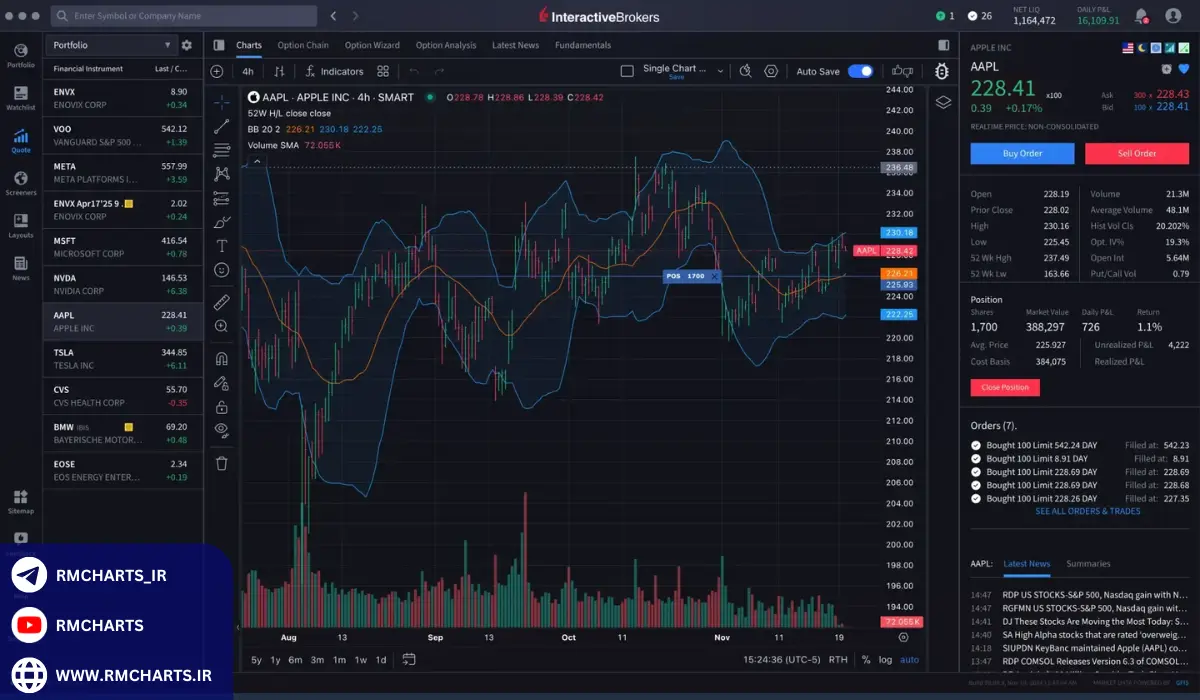Switch to the Option Chain tab
Viewport: 1200px width, 700px height.
click(303, 45)
